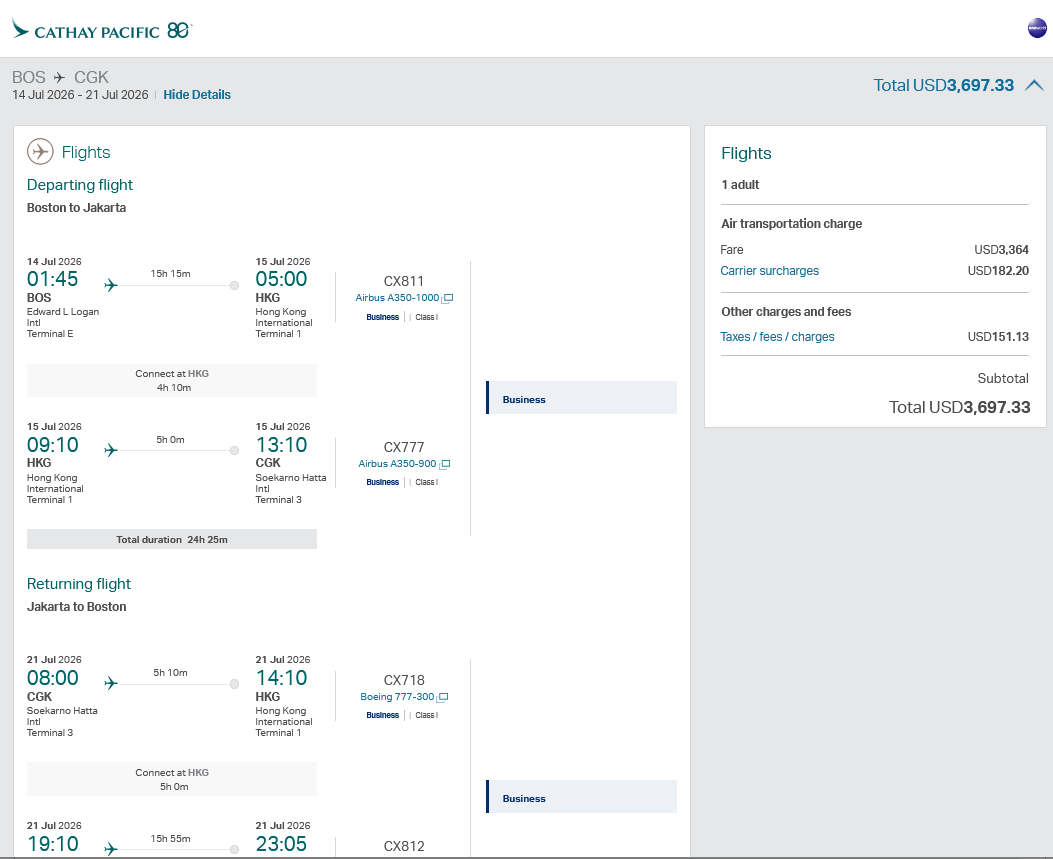Screen dimensions: 1053x859
Task: Click popup icon next to Boeing 777-300
Action: click(443, 697)
